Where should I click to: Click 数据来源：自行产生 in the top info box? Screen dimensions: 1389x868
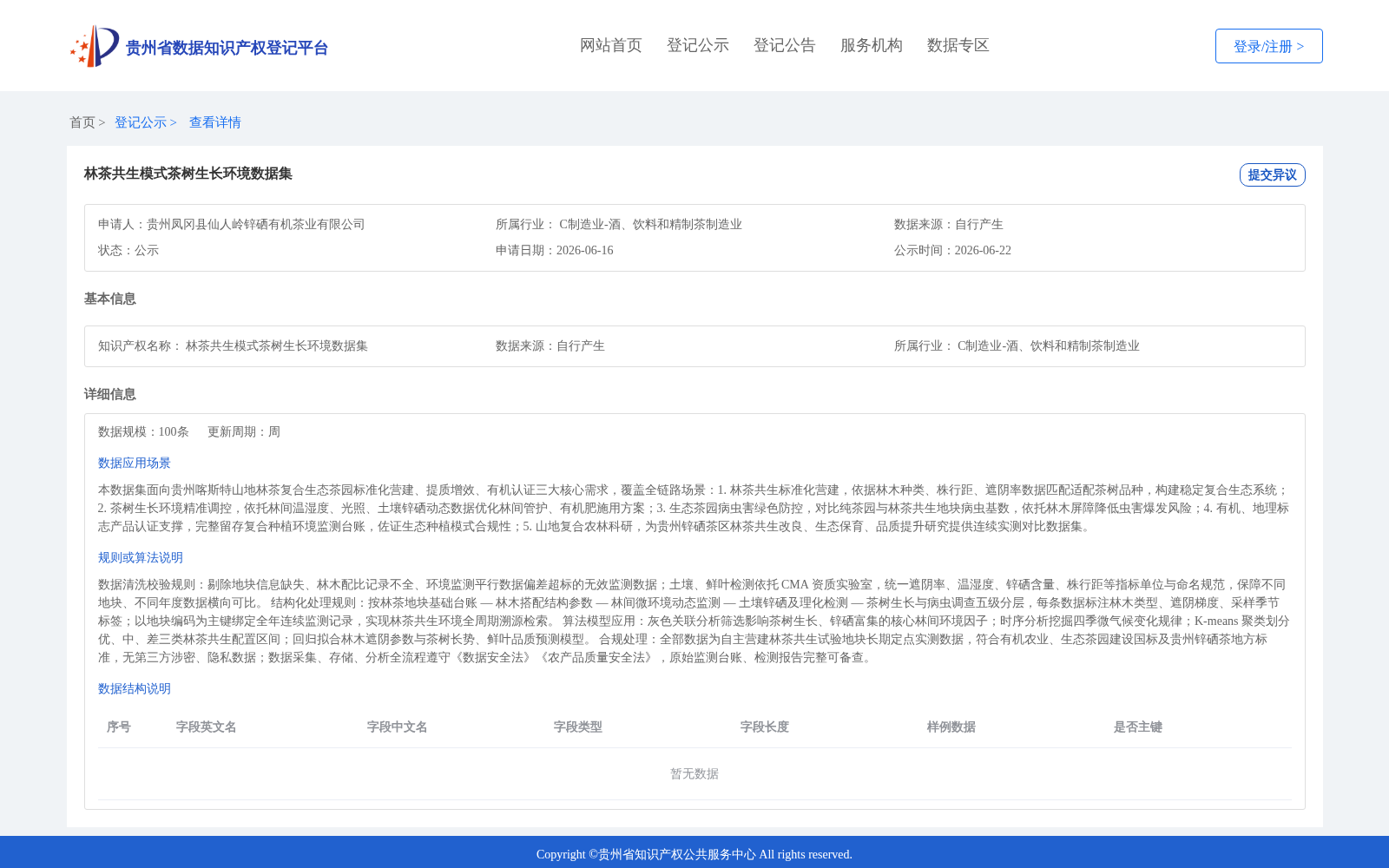click(x=949, y=224)
